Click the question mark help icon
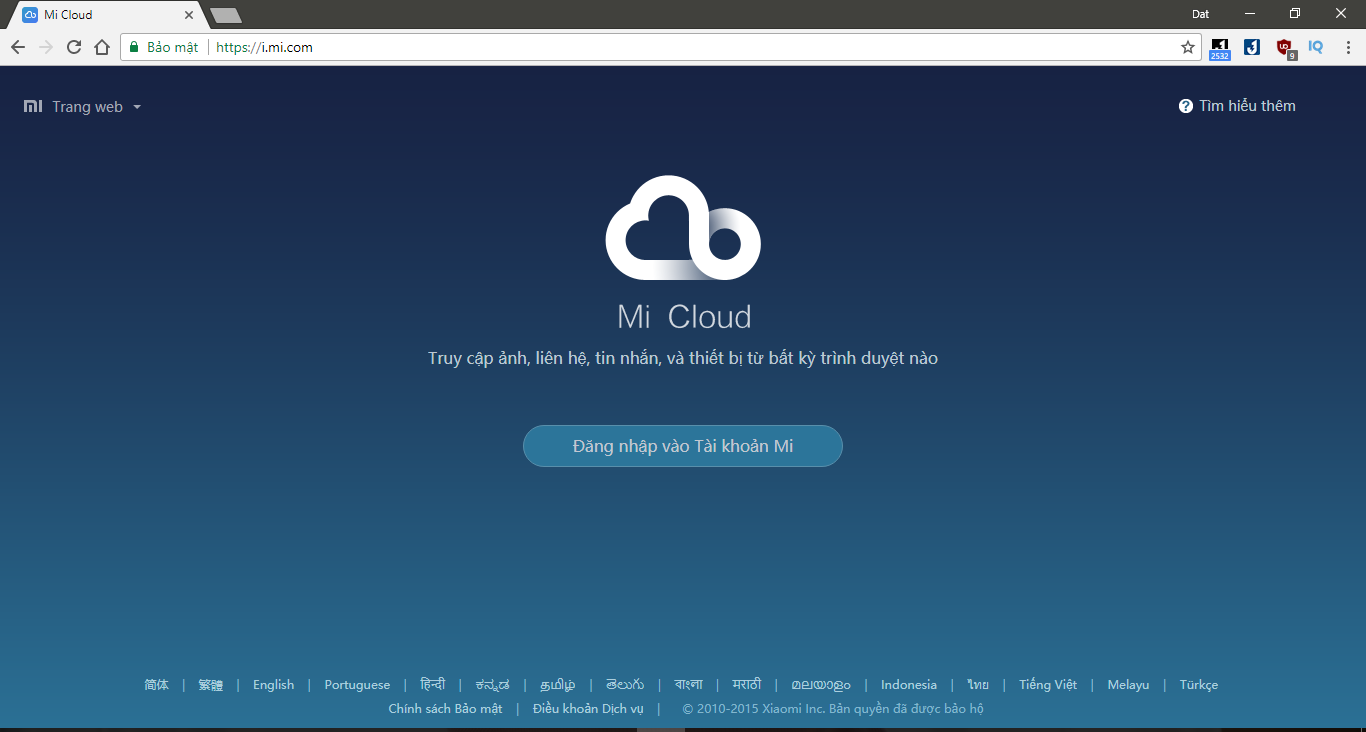This screenshot has height=732, width=1366. coord(1186,106)
